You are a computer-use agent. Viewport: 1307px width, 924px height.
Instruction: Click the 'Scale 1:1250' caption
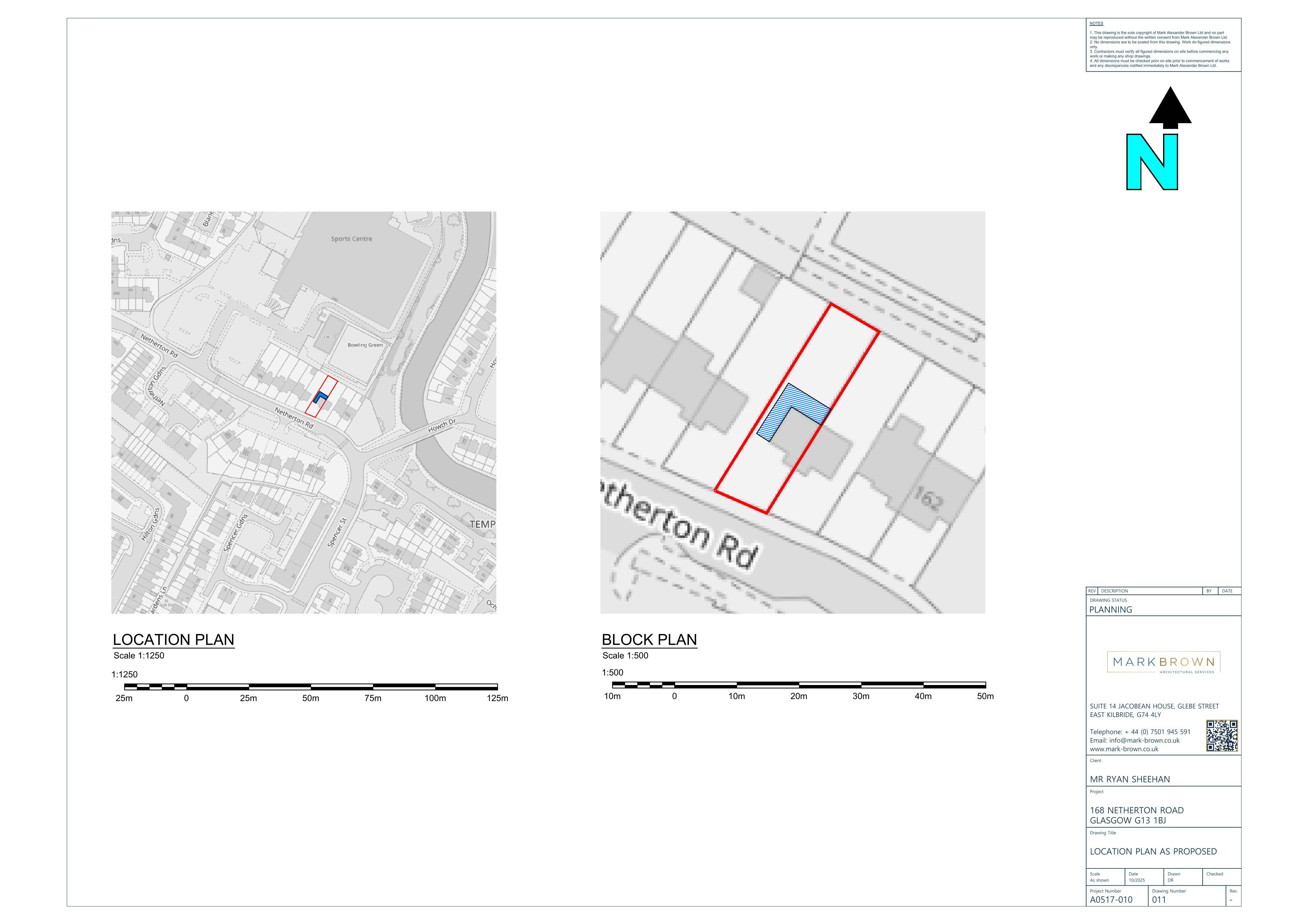pyautogui.click(x=139, y=656)
